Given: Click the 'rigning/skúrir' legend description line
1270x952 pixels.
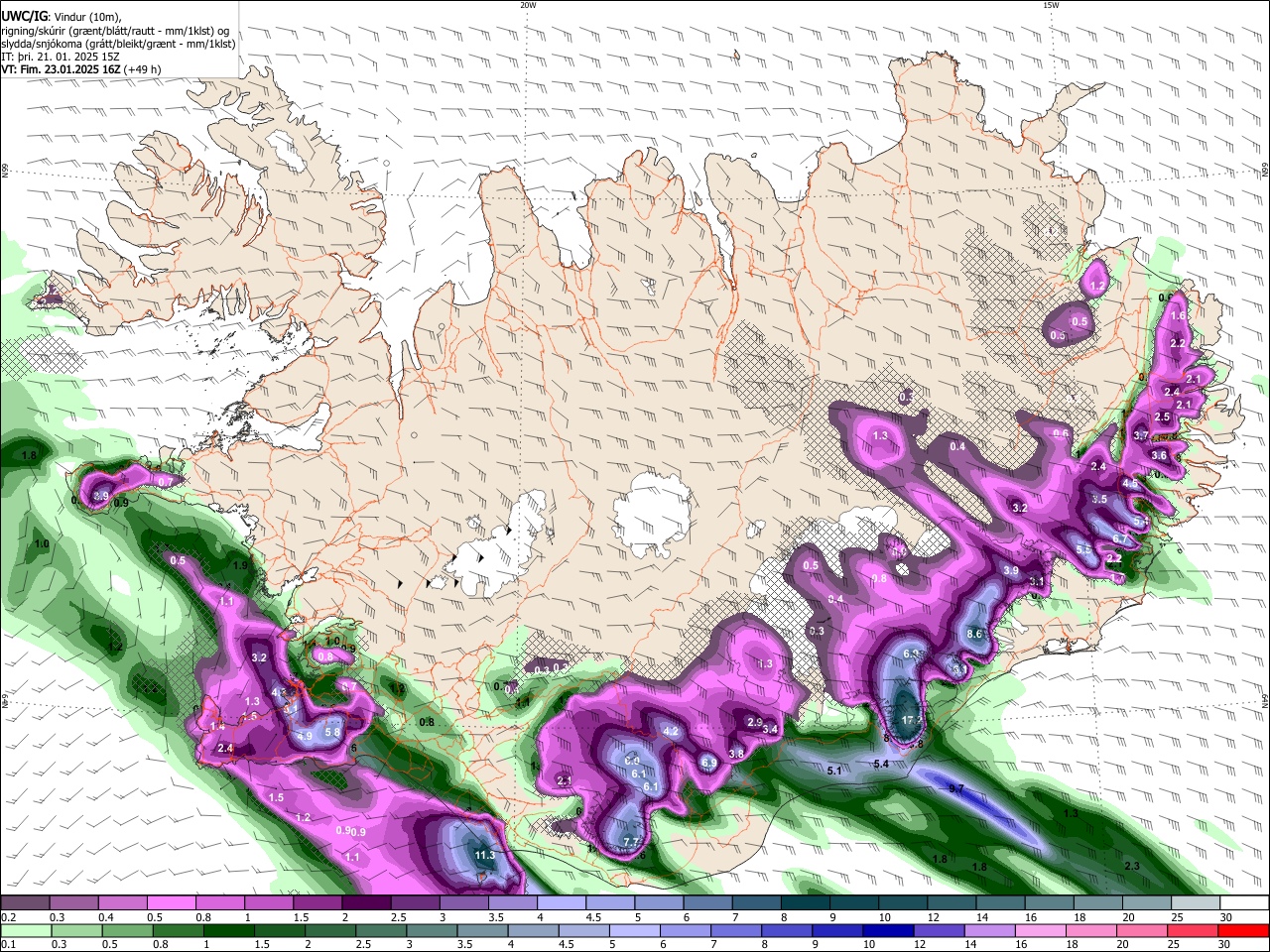Looking at the screenshot, I should click(116, 30).
